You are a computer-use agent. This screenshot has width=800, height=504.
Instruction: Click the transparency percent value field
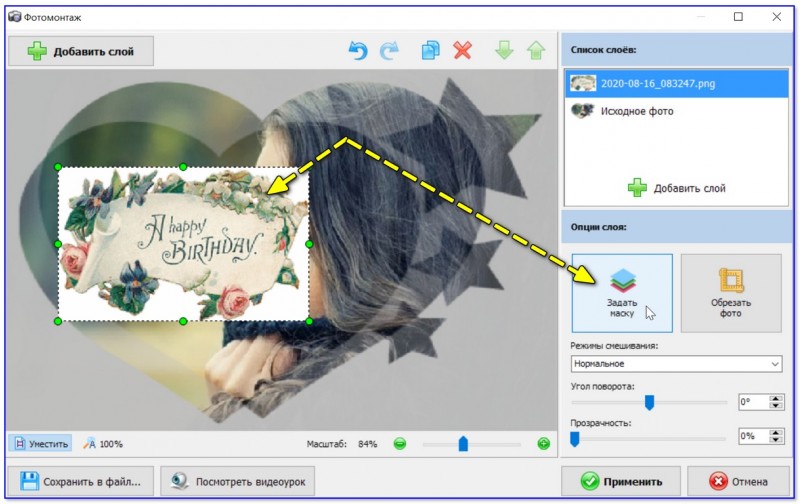pyautogui.click(x=753, y=436)
